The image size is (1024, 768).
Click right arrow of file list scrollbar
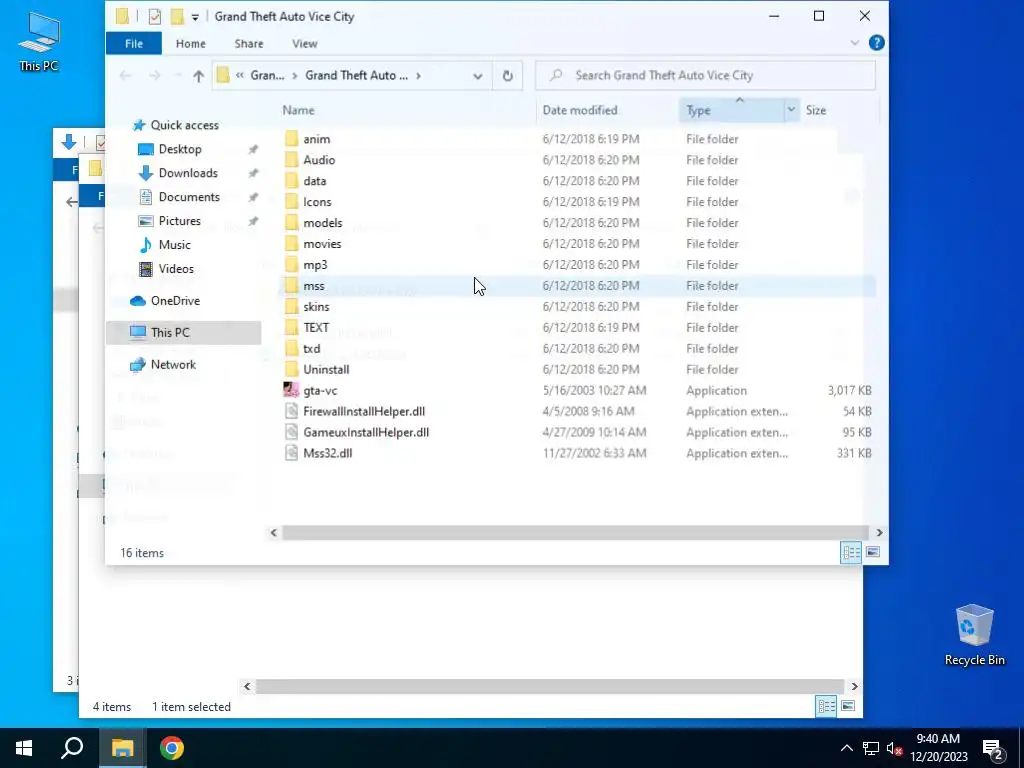click(x=879, y=533)
